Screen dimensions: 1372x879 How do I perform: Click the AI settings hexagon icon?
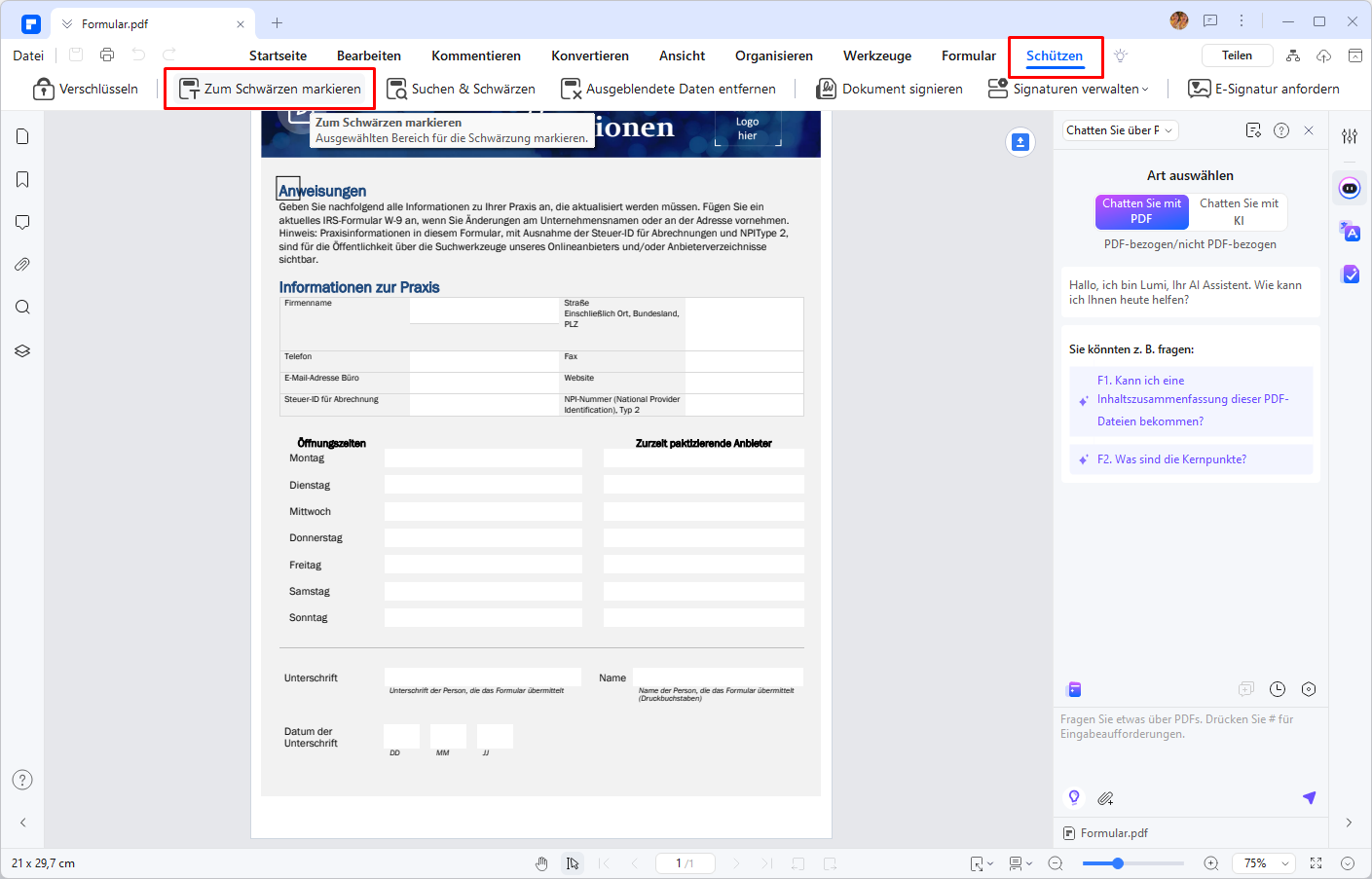pyautogui.click(x=1309, y=689)
